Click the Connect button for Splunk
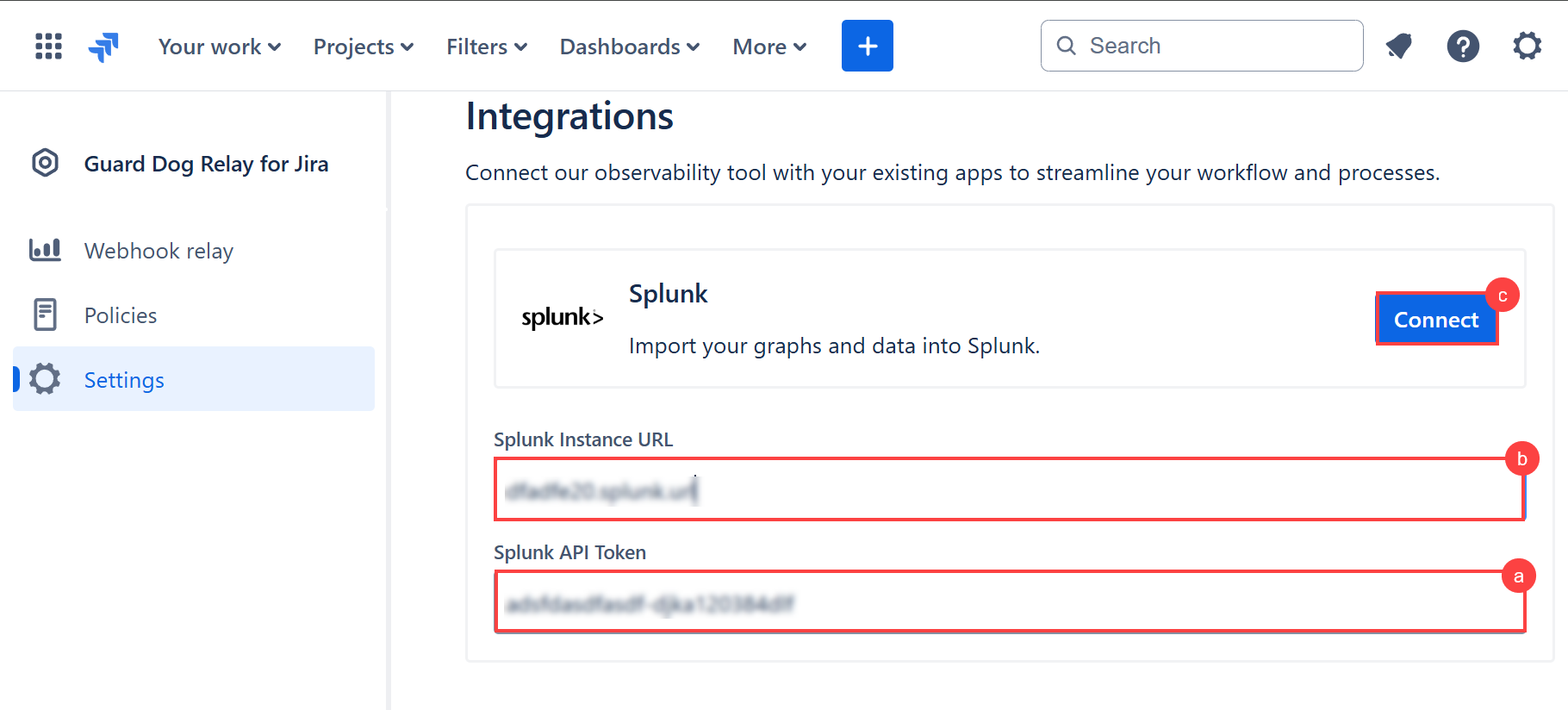 1436,320
